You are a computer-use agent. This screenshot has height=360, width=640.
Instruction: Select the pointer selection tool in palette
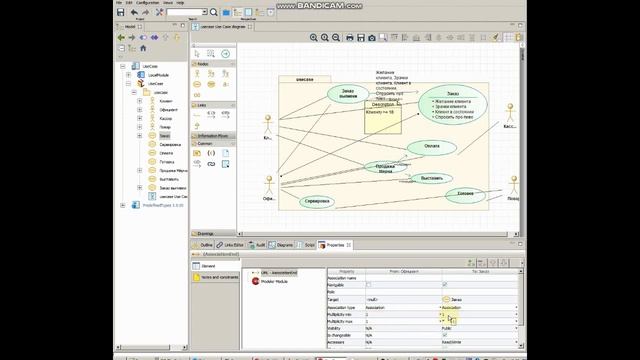[x=197, y=54]
